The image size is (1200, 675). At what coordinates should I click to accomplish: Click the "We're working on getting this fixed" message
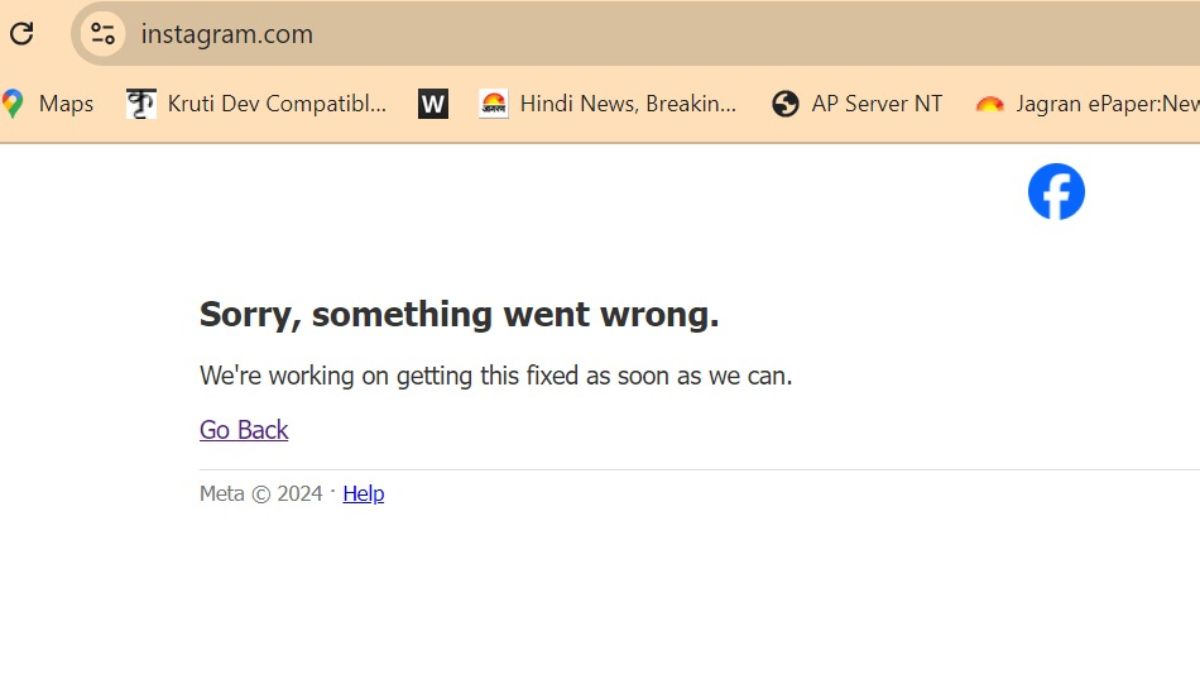click(495, 376)
